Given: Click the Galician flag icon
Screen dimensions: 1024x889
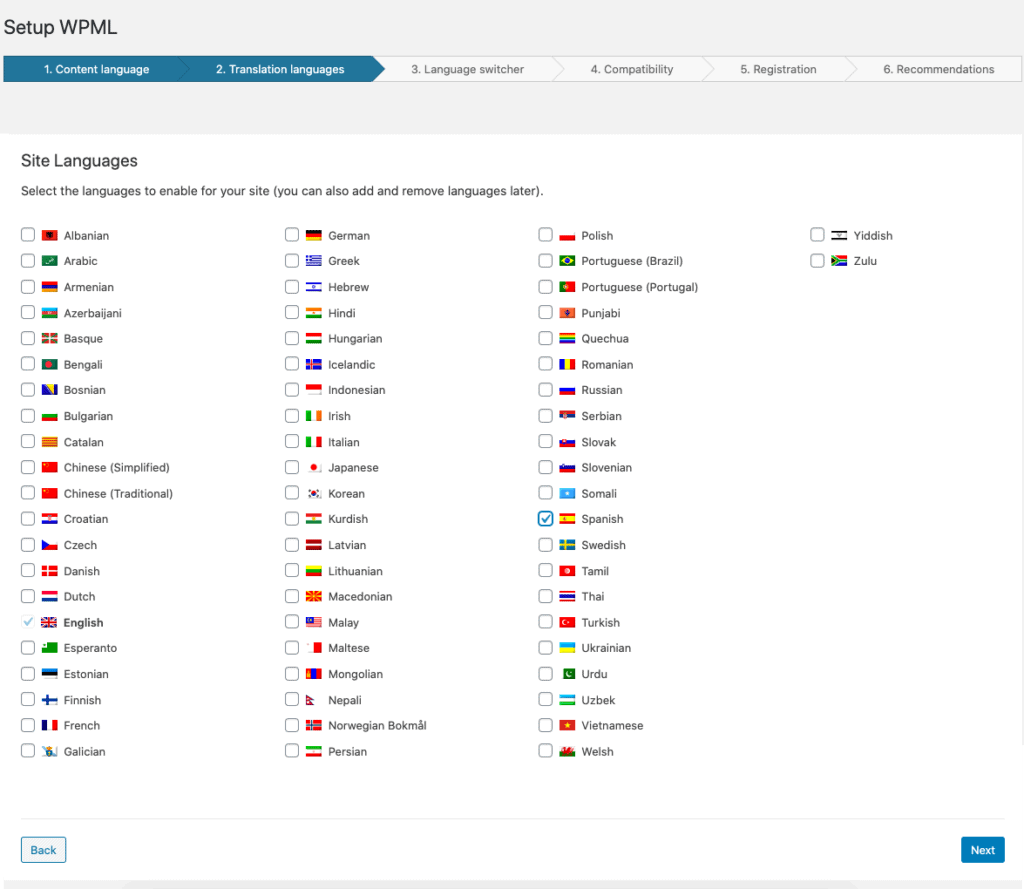Looking at the screenshot, I should click(x=50, y=751).
